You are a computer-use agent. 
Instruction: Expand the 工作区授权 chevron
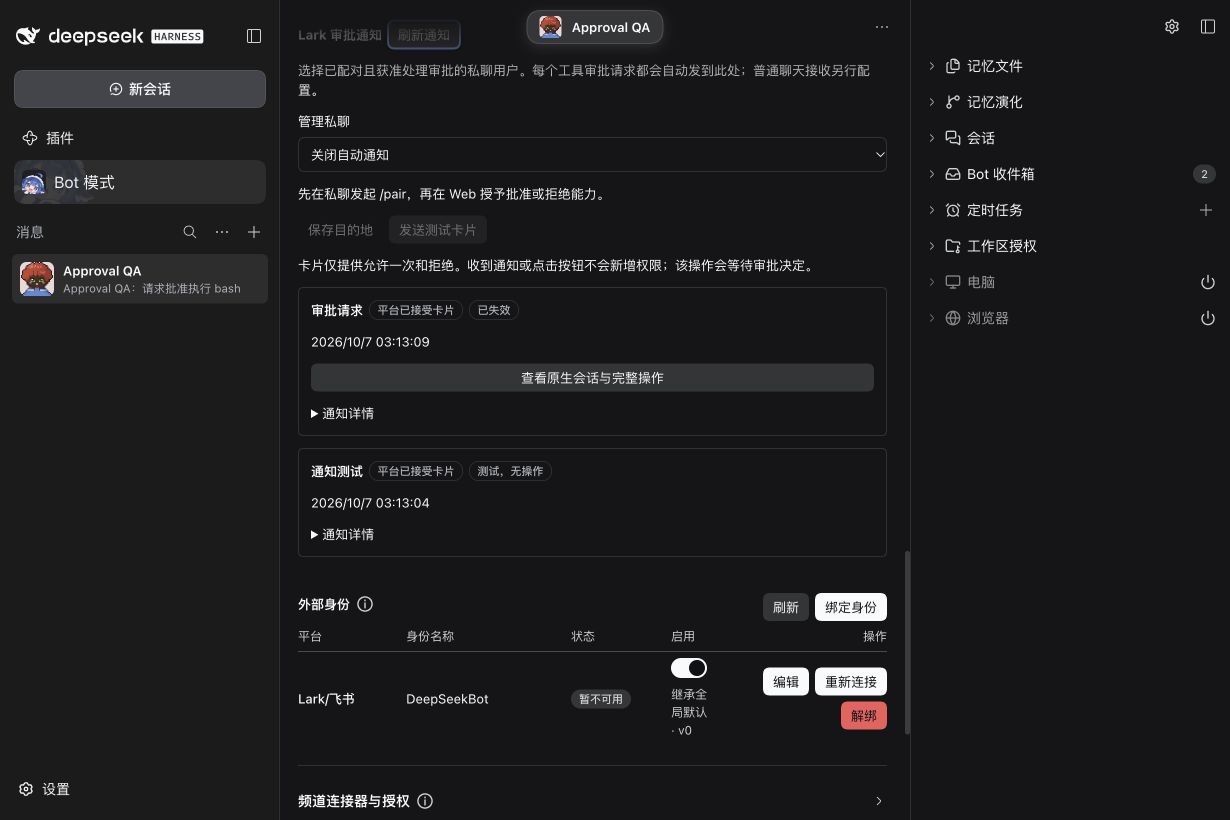tap(932, 246)
